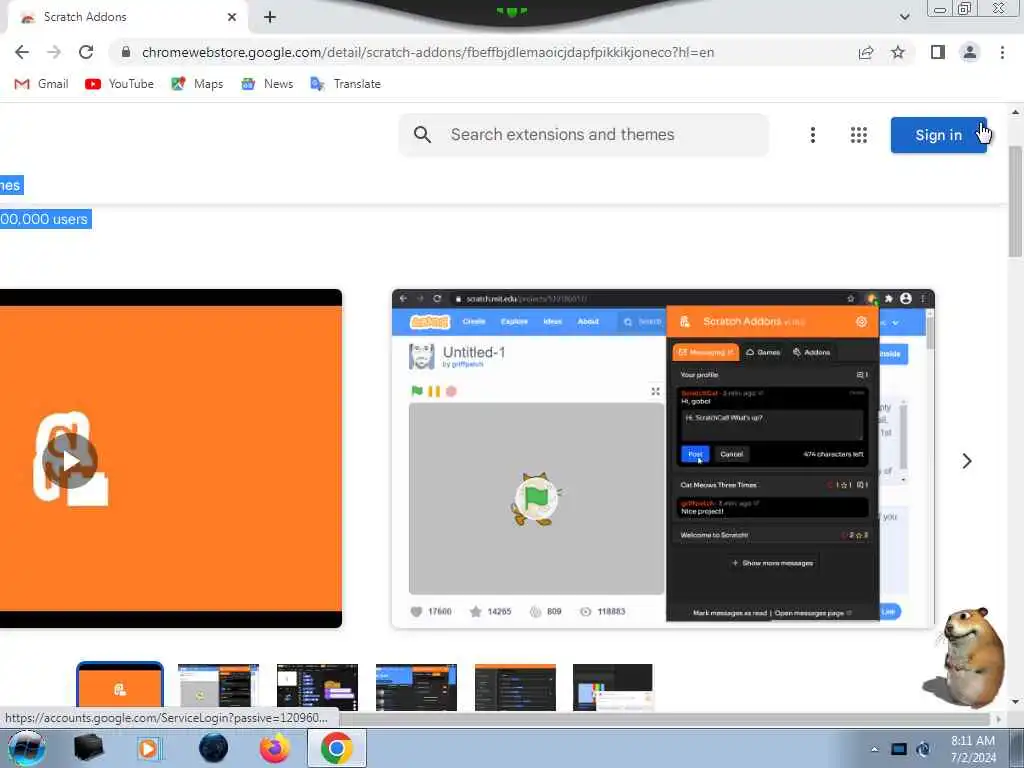Open the black box taskbar app
The height and width of the screenshot is (768, 1024).
(88, 748)
